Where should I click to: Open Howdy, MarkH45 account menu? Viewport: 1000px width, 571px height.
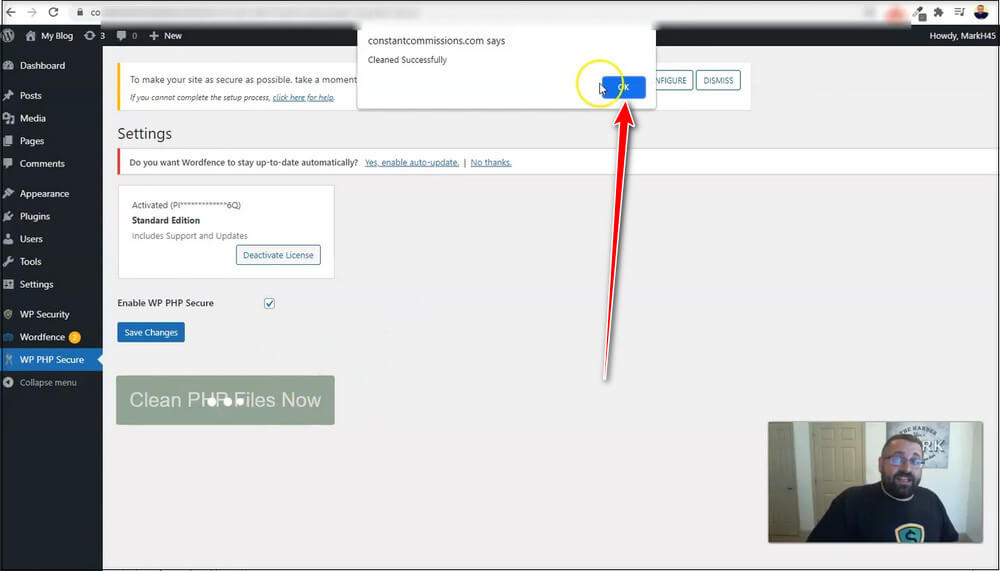tap(962, 36)
